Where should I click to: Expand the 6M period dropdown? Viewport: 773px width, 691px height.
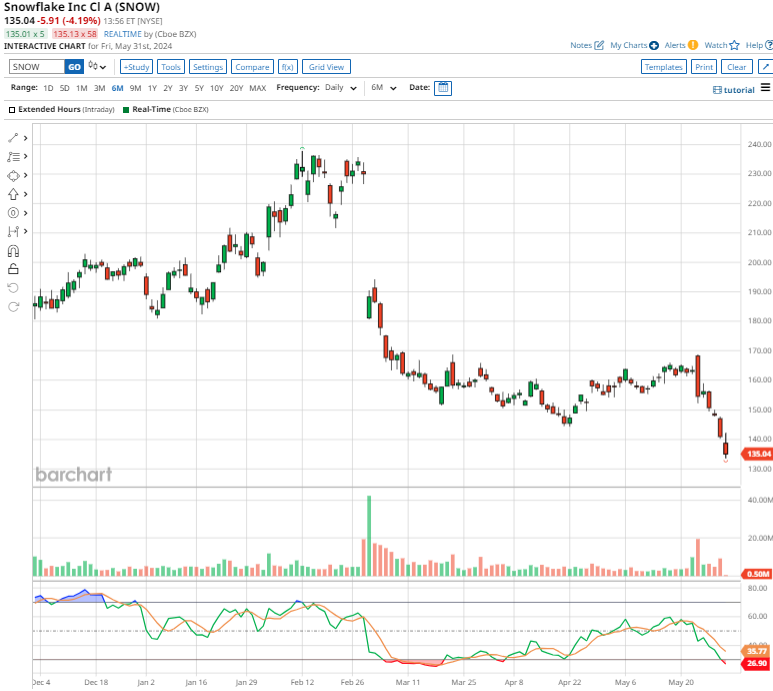click(381, 88)
